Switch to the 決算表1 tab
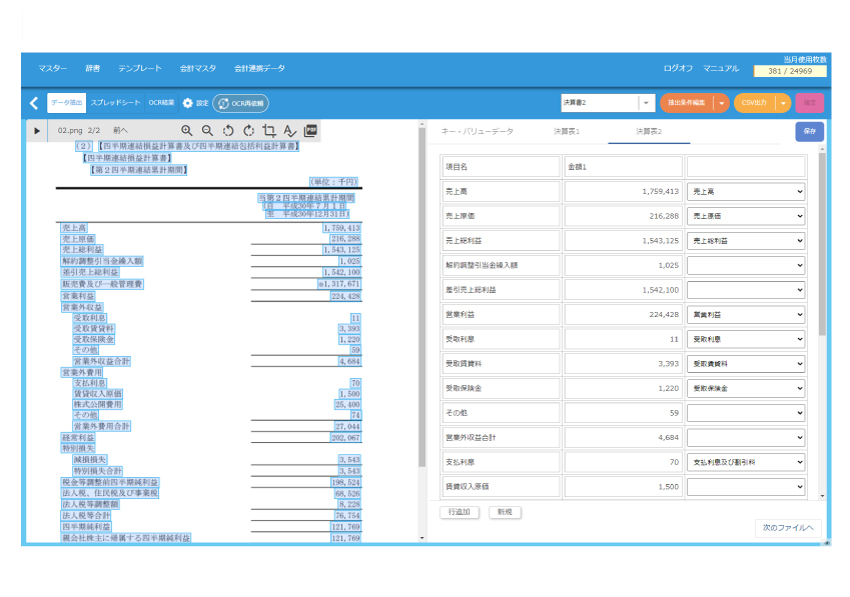Image resolution: width=850 pixels, height=597 pixels. 566,131
